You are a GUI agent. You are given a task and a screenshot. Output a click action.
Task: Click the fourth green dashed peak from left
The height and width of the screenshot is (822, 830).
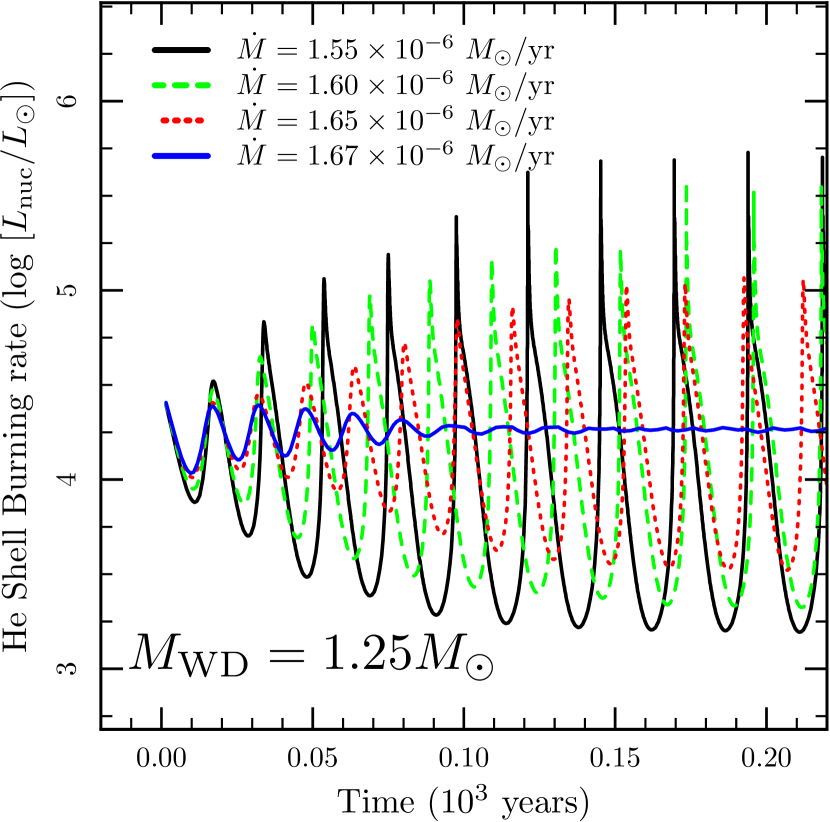(370, 296)
